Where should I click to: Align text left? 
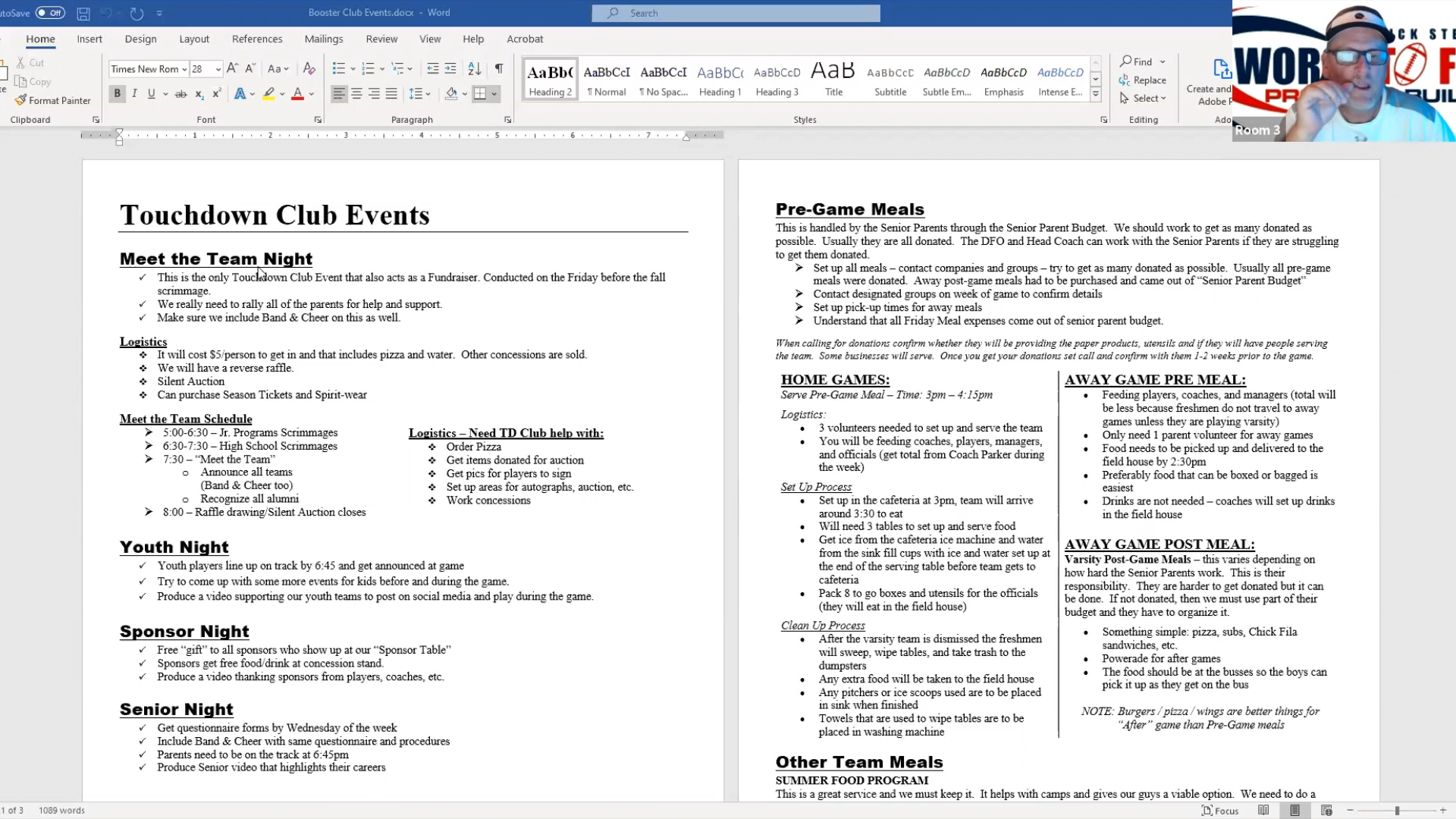339,94
